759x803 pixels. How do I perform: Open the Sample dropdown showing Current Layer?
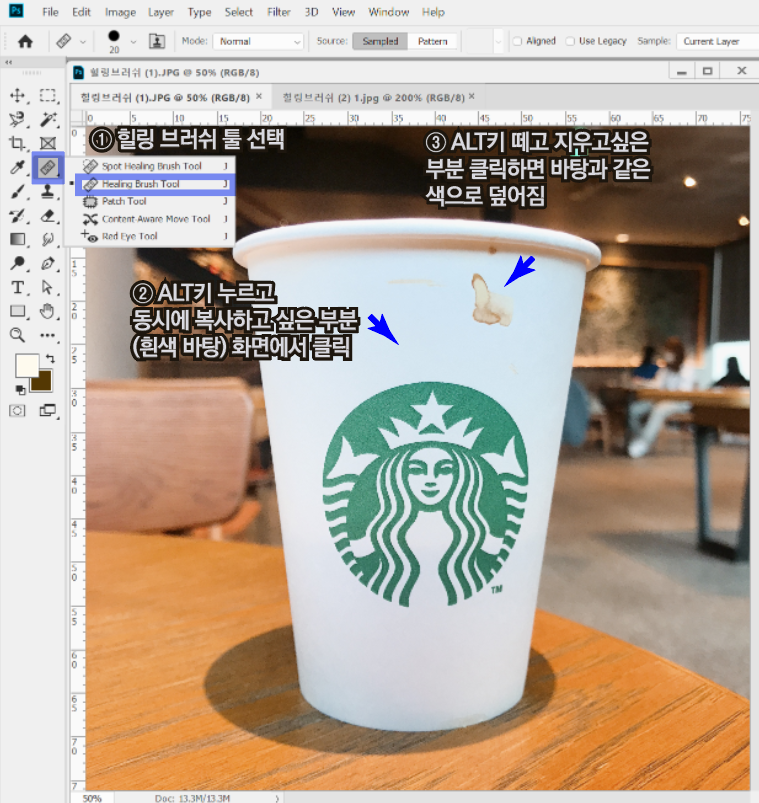coord(717,41)
